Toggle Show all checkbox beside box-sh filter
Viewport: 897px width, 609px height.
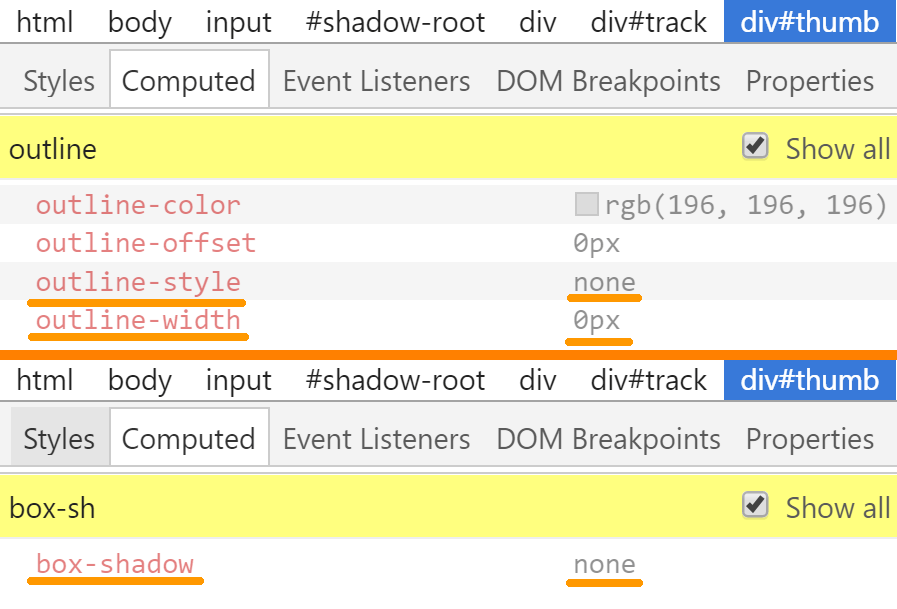[755, 506]
